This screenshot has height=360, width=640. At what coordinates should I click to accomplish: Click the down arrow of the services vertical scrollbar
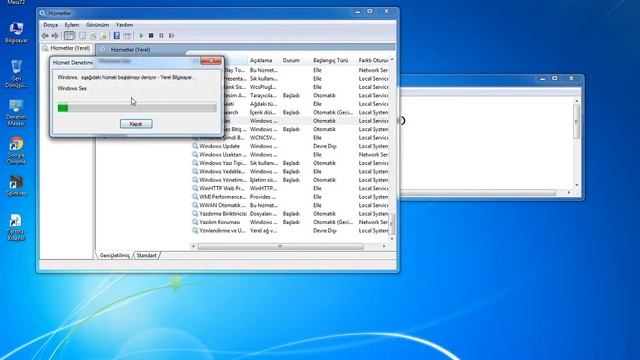tap(392, 238)
